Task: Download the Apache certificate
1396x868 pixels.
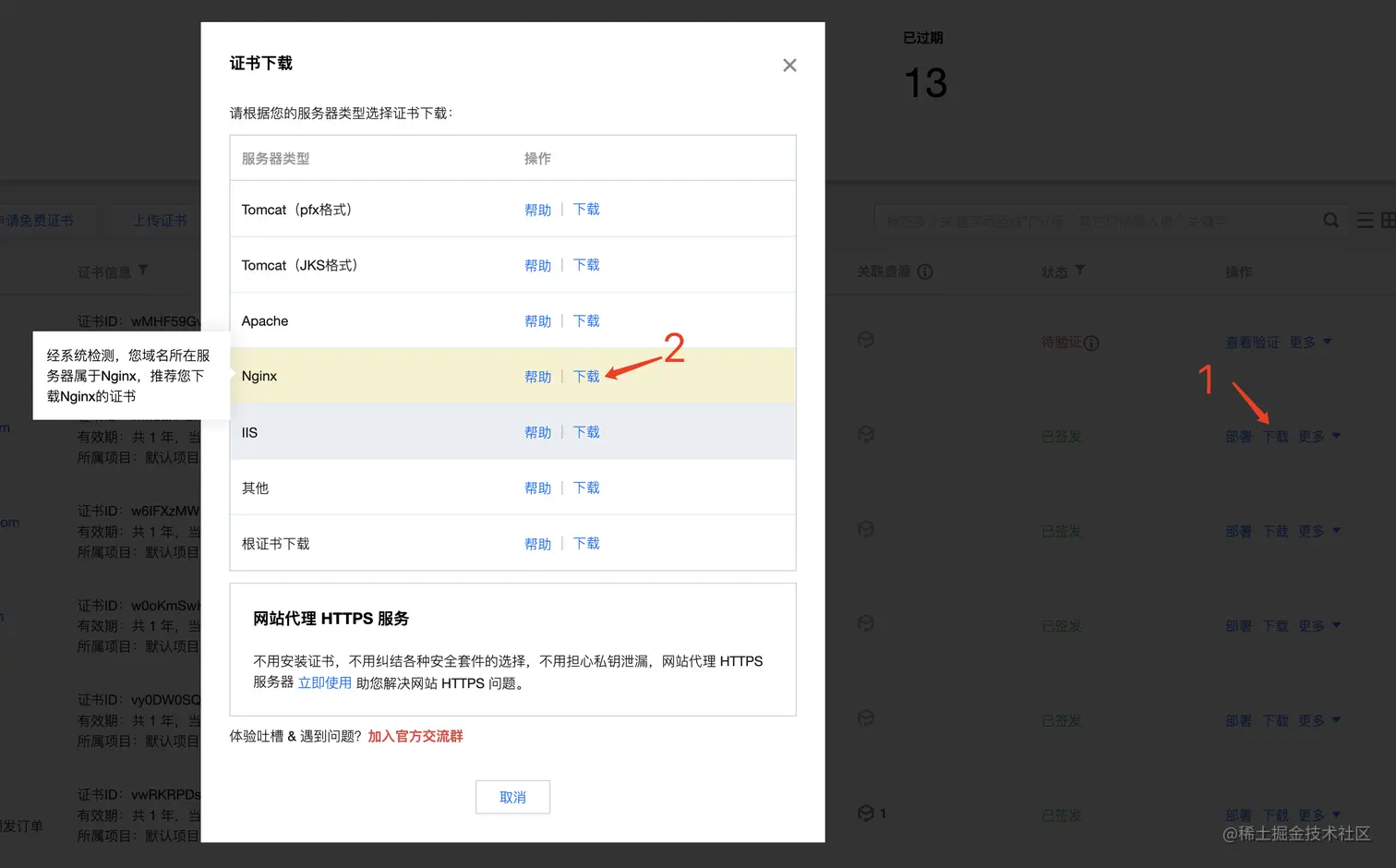Action: point(586,321)
